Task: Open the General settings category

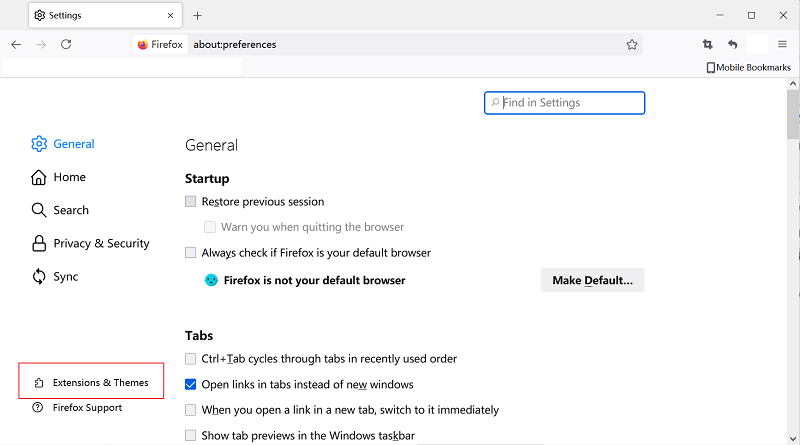Action: tap(63, 144)
